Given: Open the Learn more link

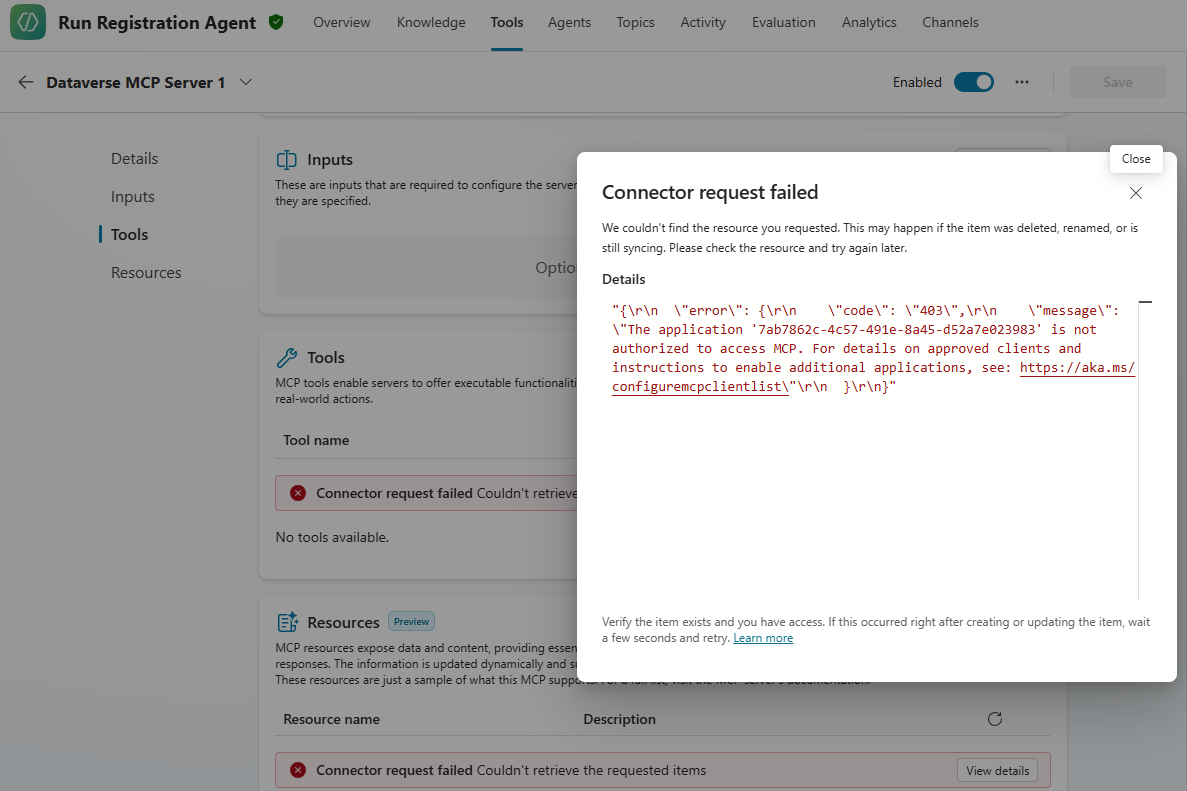Looking at the screenshot, I should tap(762, 638).
